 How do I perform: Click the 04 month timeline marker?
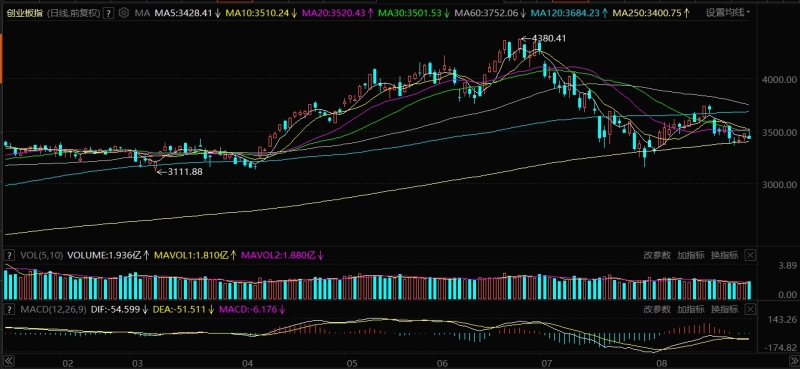pyautogui.click(x=248, y=363)
